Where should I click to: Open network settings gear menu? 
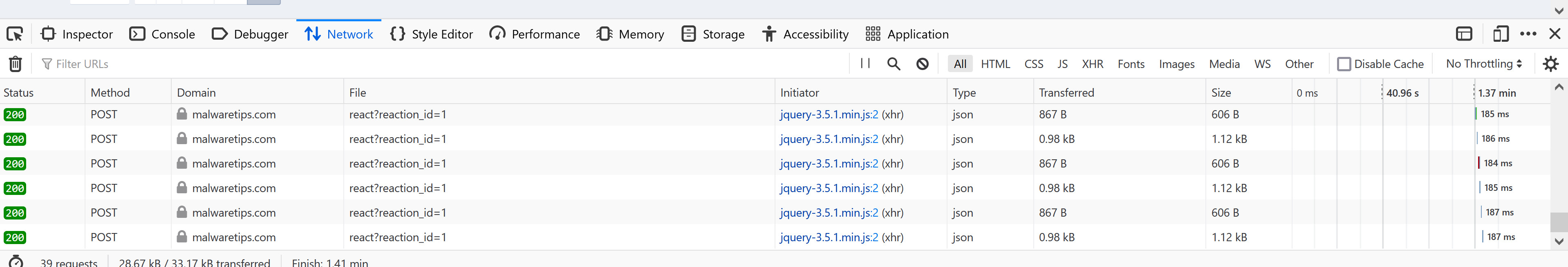click(1550, 64)
